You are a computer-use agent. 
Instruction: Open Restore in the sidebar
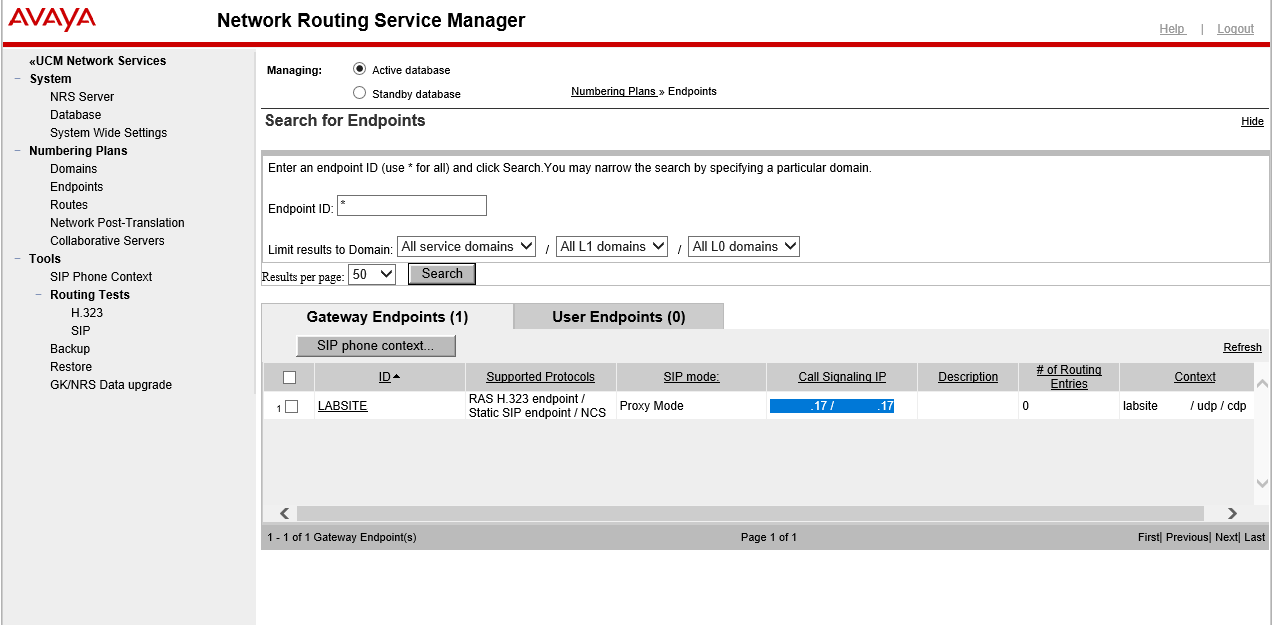pos(71,367)
